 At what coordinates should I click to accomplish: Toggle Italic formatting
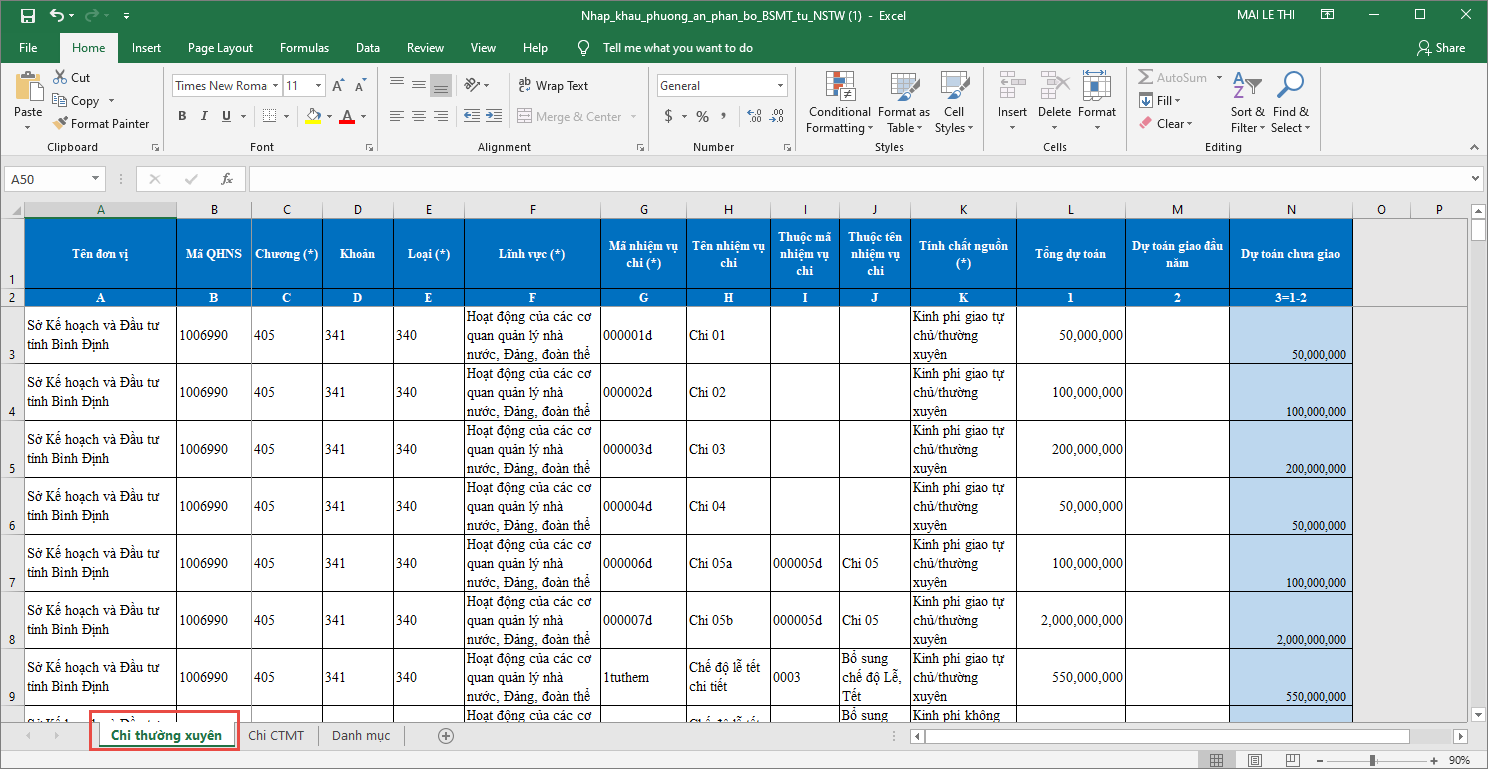(204, 116)
